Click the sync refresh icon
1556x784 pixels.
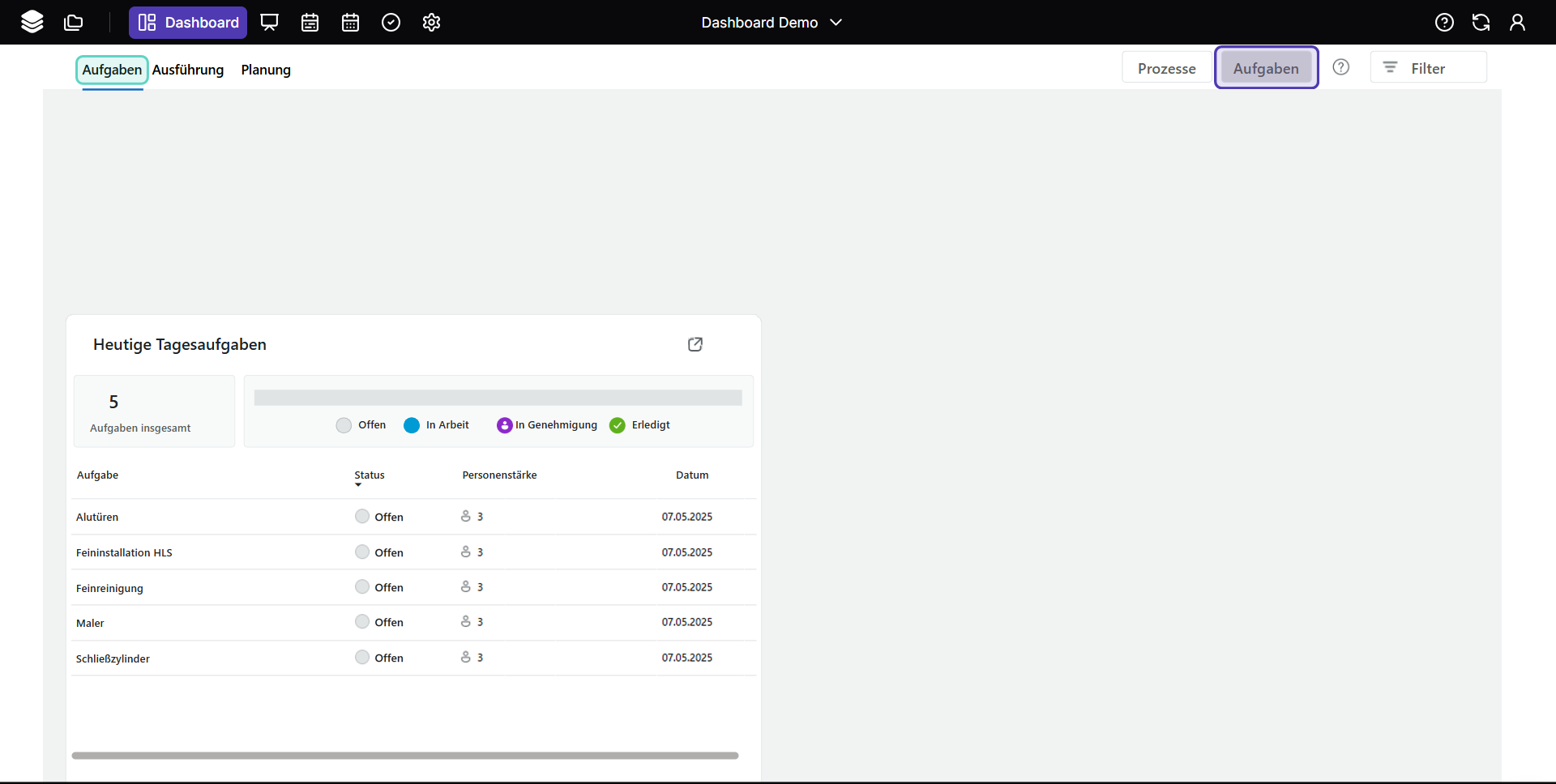[x=1481, y=22]
